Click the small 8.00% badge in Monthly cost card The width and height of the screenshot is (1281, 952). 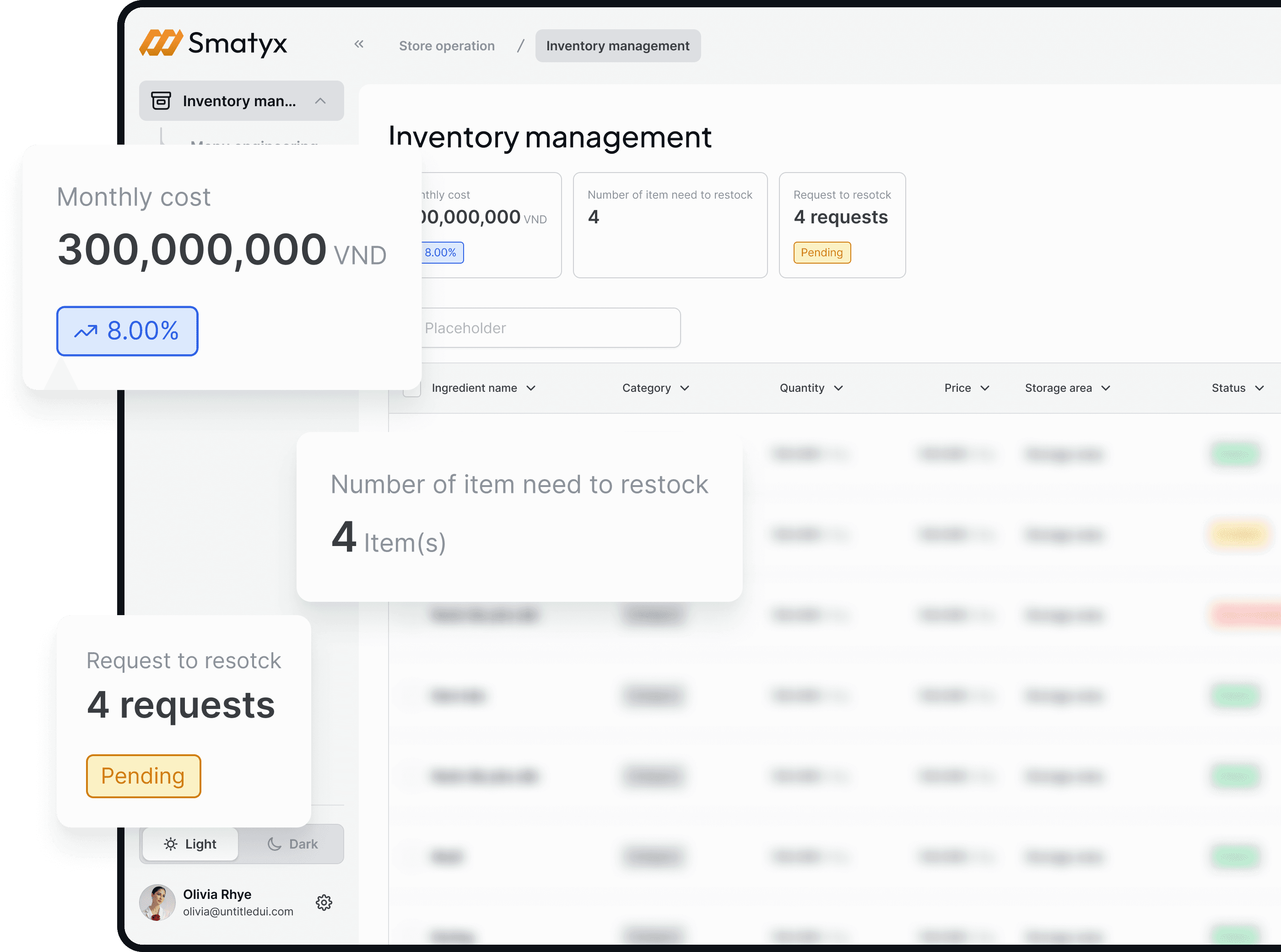[442, 252]
